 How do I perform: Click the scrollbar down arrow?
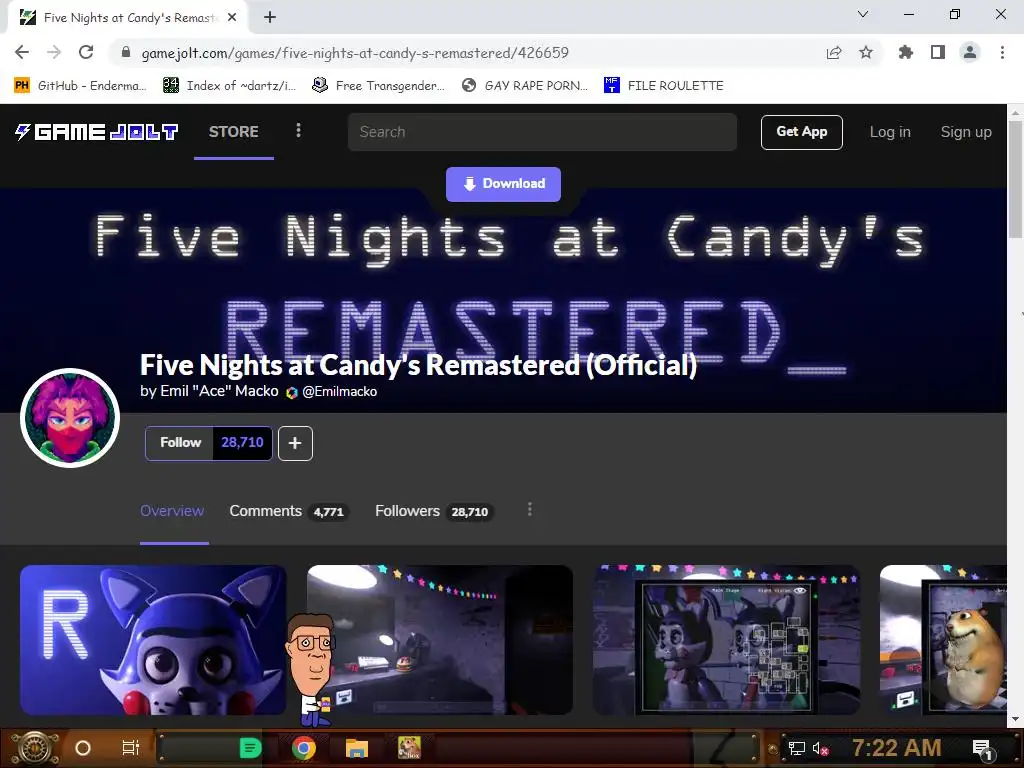tap(1016, 719)
